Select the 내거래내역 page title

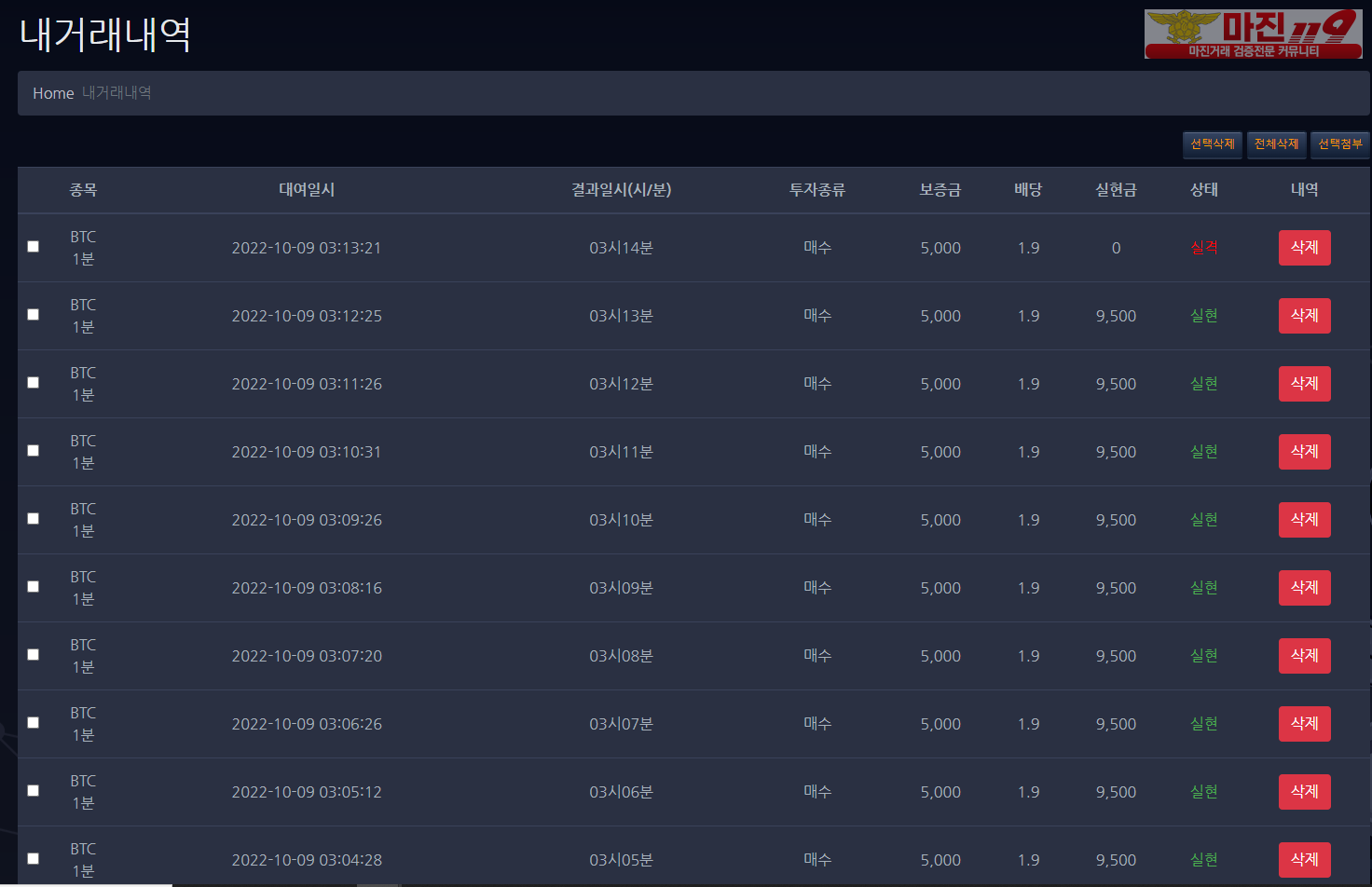(x=105, y=34)
